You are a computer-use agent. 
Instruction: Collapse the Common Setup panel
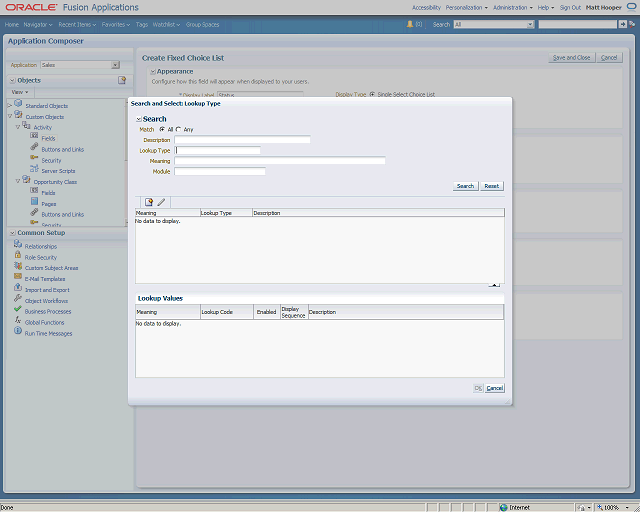coord(13,233)
